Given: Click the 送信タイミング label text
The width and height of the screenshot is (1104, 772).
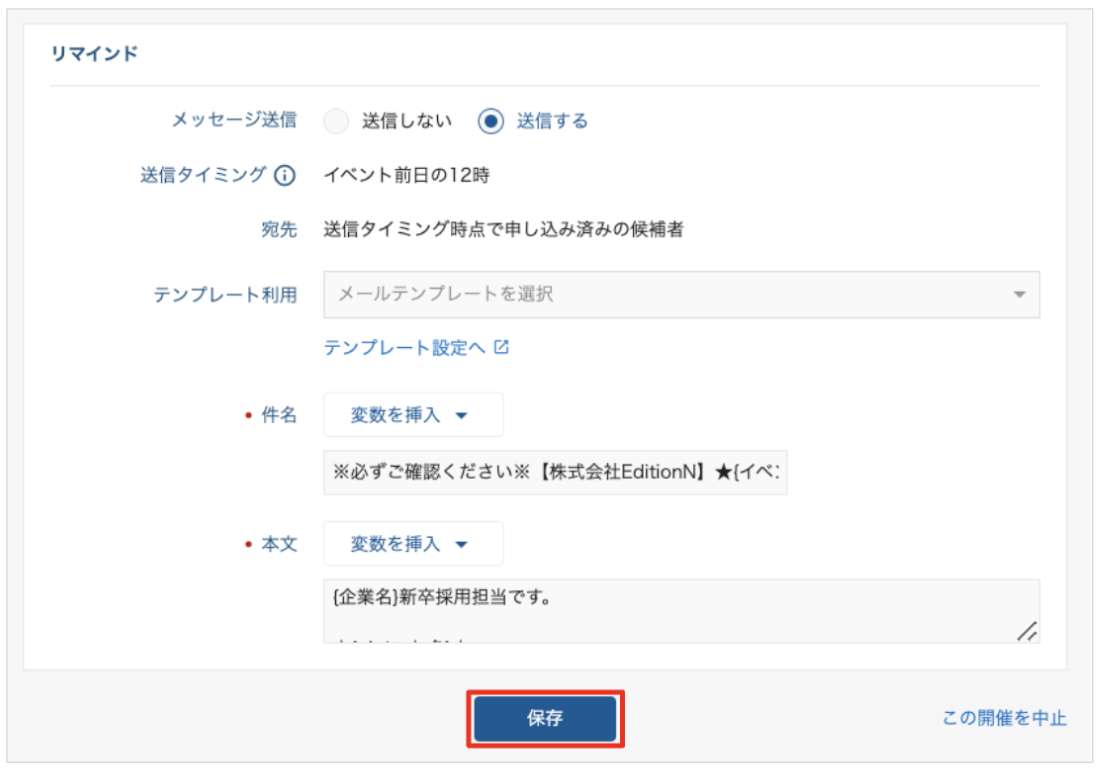Looking at the screenshot, I should [203, 175].
